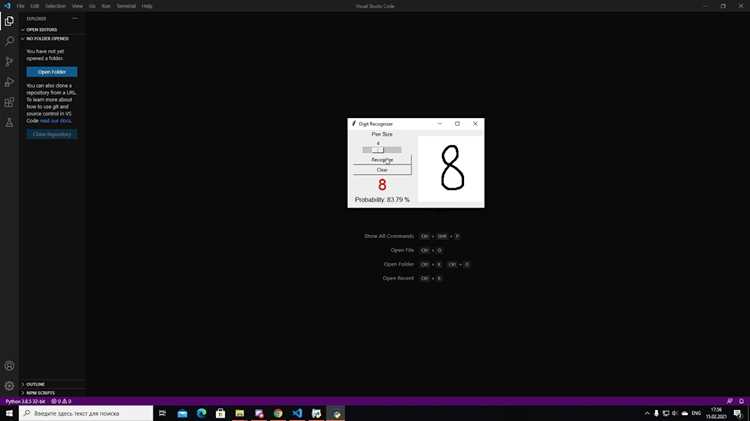Click the Python interpreter in status bar
The width and height of the screenshot is (750, 421).
(25, 401)
